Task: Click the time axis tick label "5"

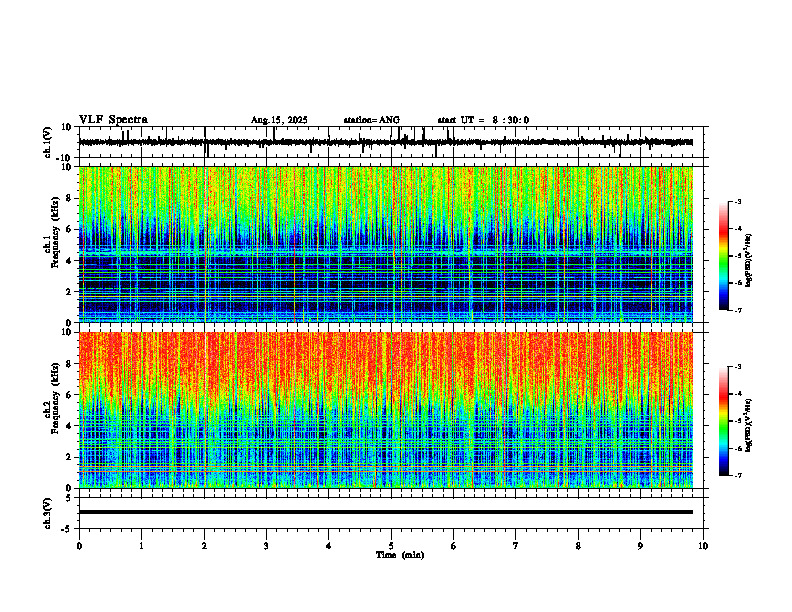Action: pyautogui.click(x=391, y=546)
